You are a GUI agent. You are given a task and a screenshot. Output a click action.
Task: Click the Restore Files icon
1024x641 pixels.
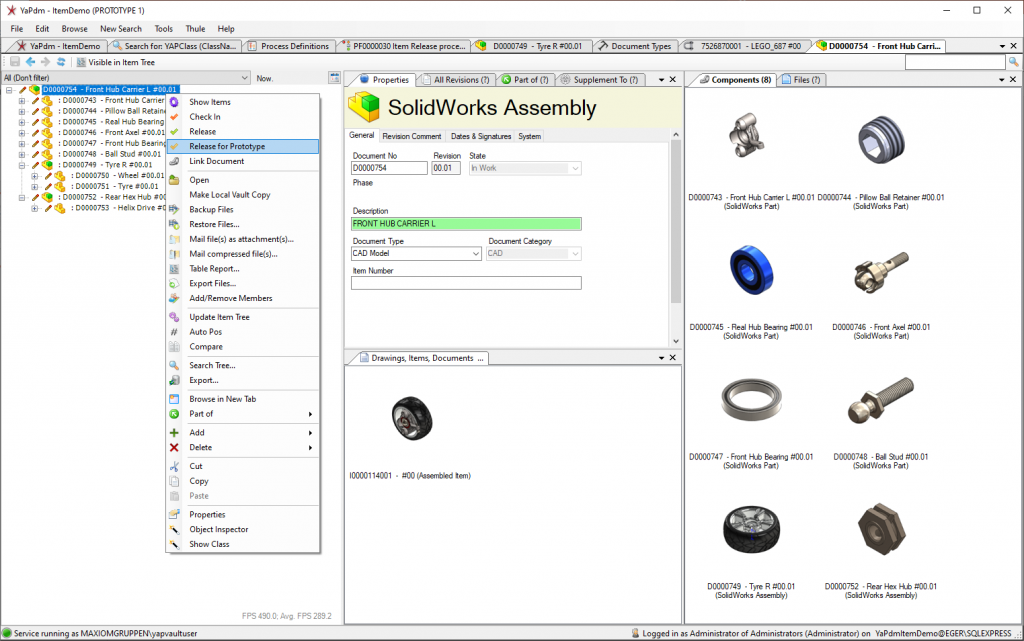pyautogui.click(x=174, y=225)
